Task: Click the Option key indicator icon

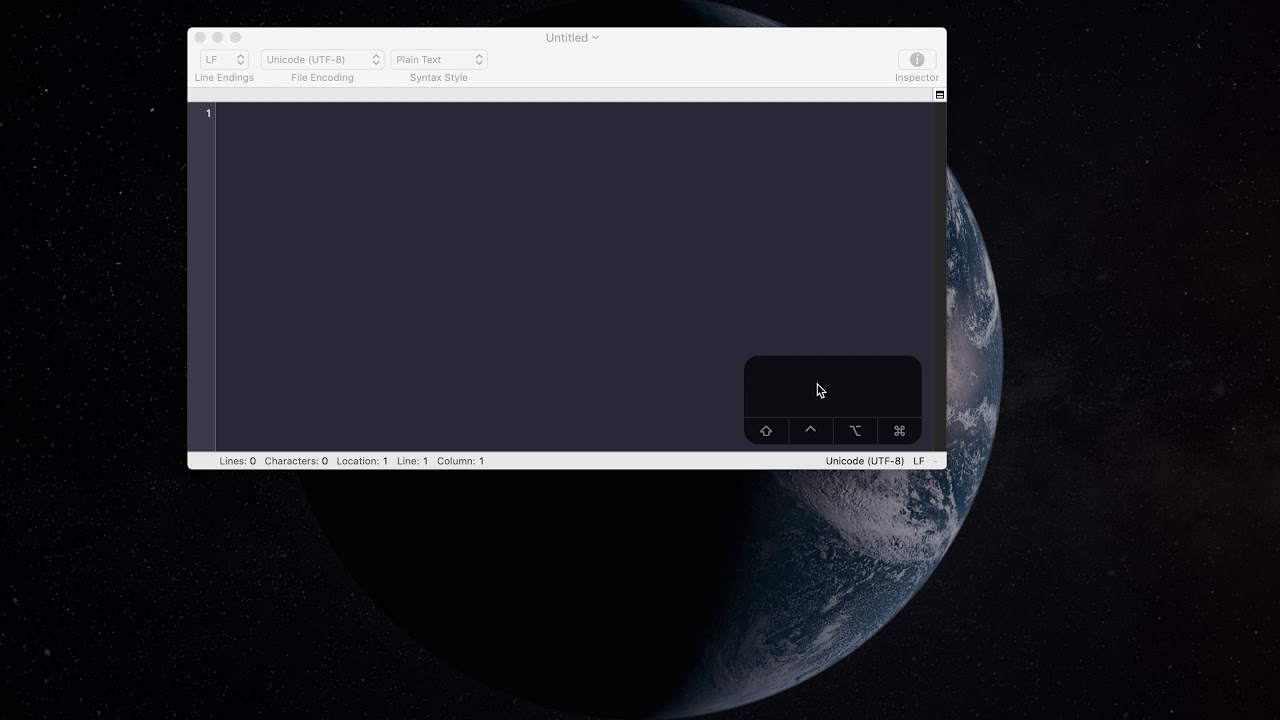Action: point(855,431)
